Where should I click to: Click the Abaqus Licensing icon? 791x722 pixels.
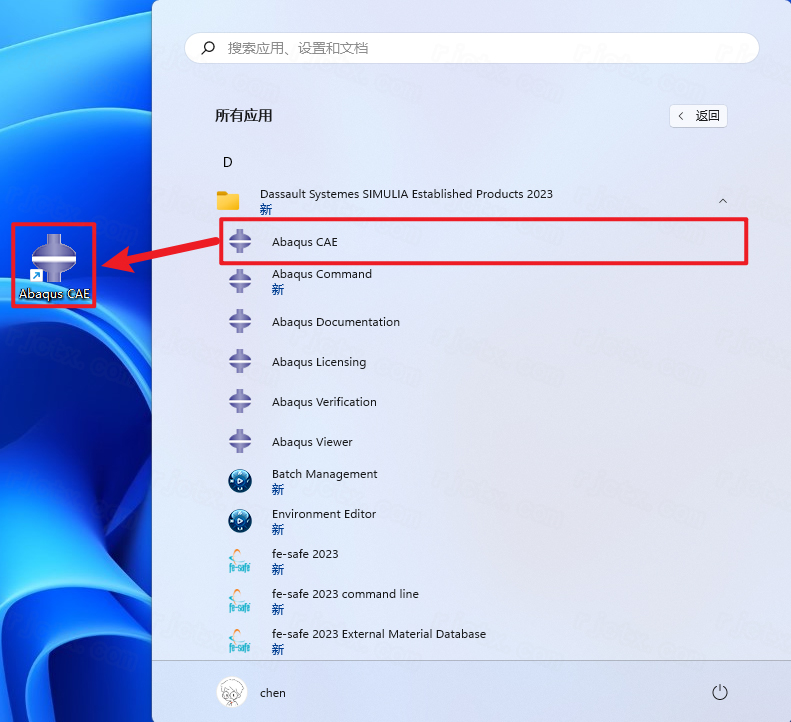coord(240,362)
